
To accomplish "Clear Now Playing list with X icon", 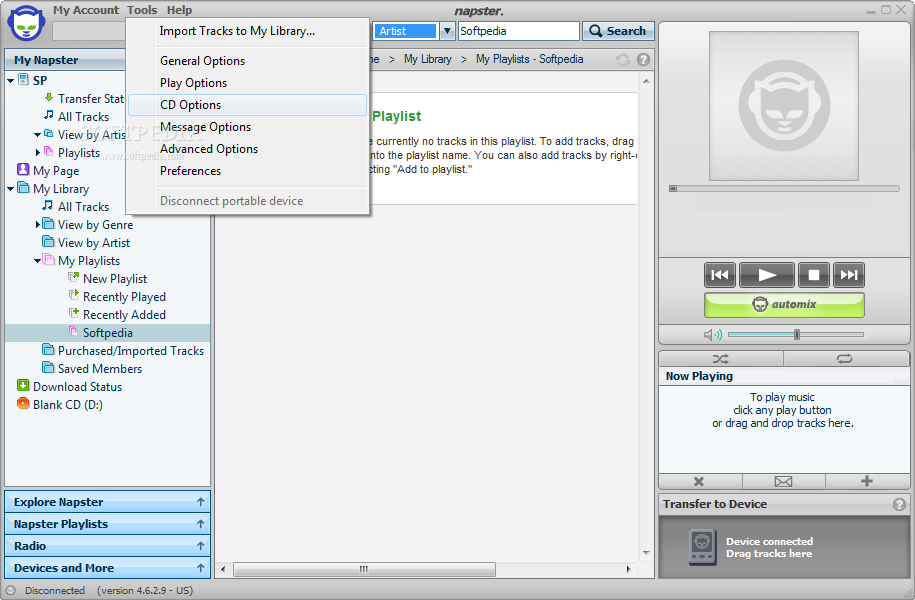I will (x=699, y=482).
